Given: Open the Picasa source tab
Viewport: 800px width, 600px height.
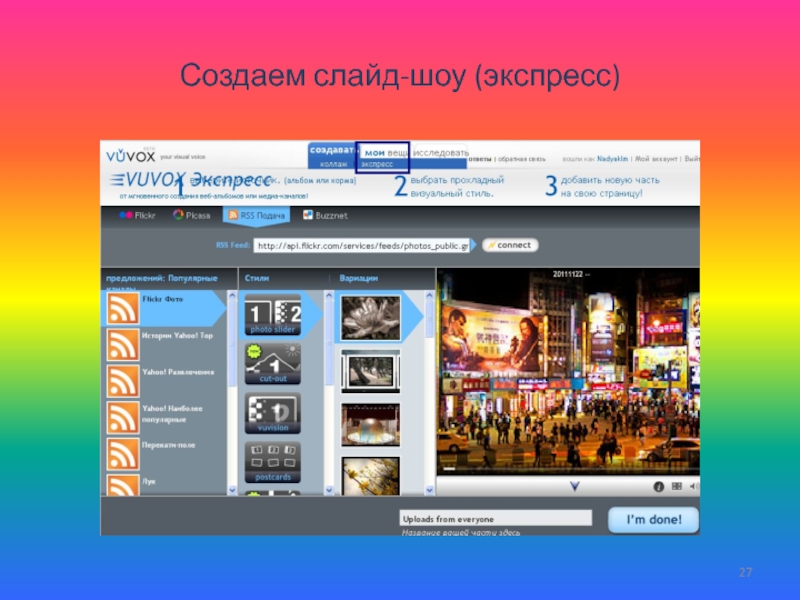Looking at the screenshot, I should (192, 215).
